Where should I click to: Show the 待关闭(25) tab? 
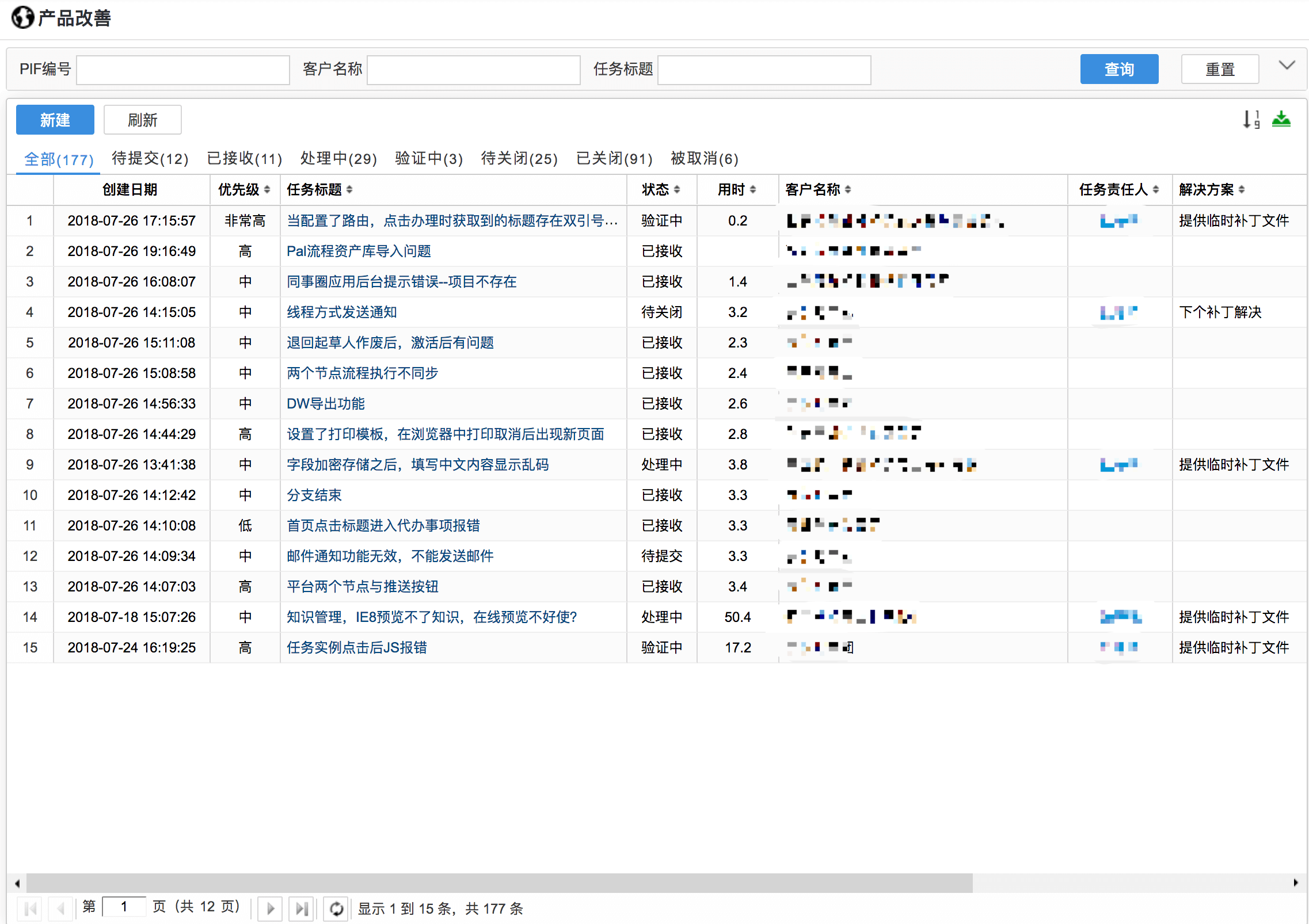coord(519,159)
